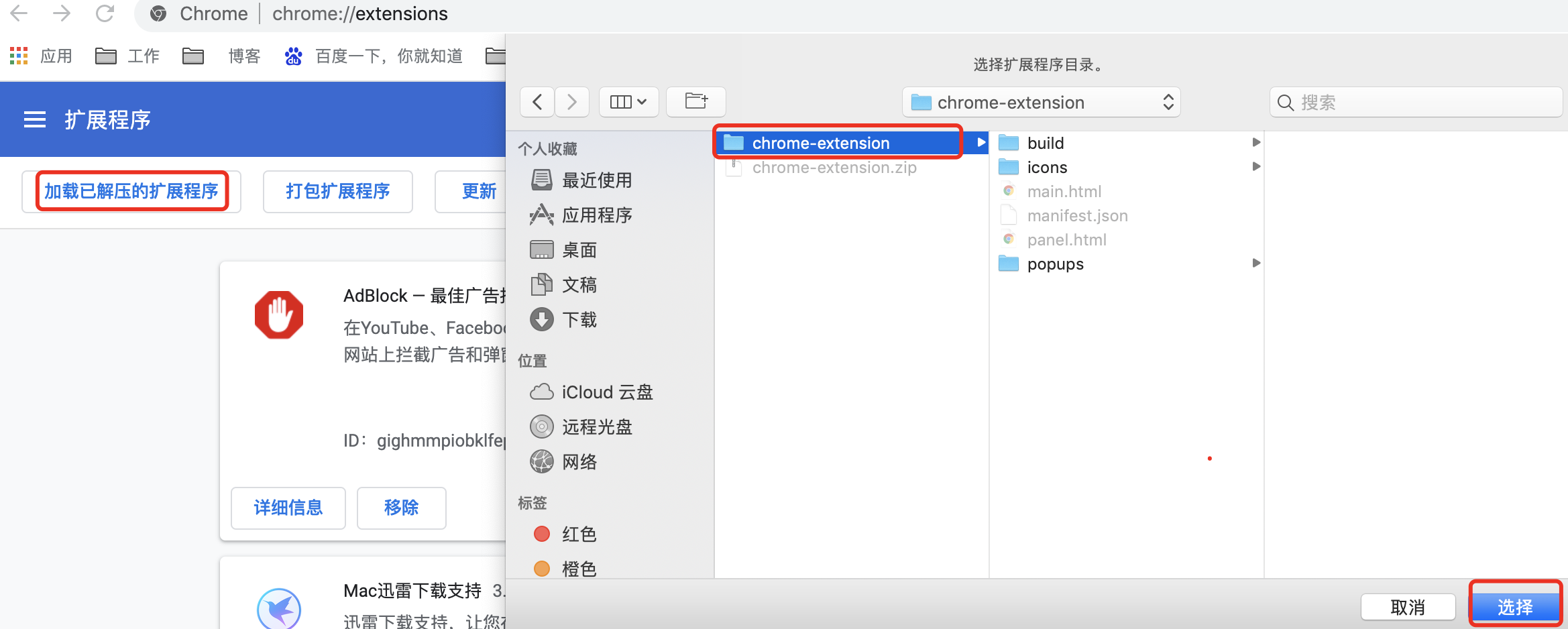The height and width of the screenshot is (629, 1568).
Task: Click the AdBlock extension icon
Action: pos(279,314)
